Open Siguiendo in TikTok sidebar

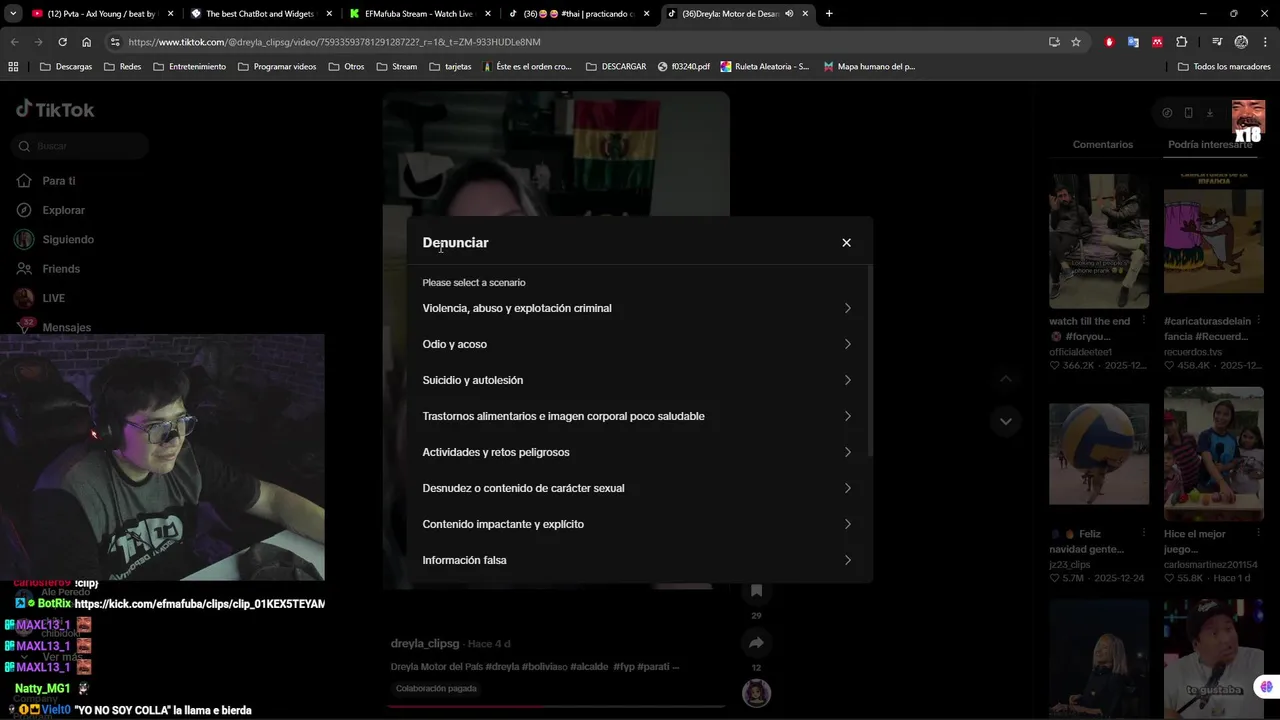pos(55,239)
